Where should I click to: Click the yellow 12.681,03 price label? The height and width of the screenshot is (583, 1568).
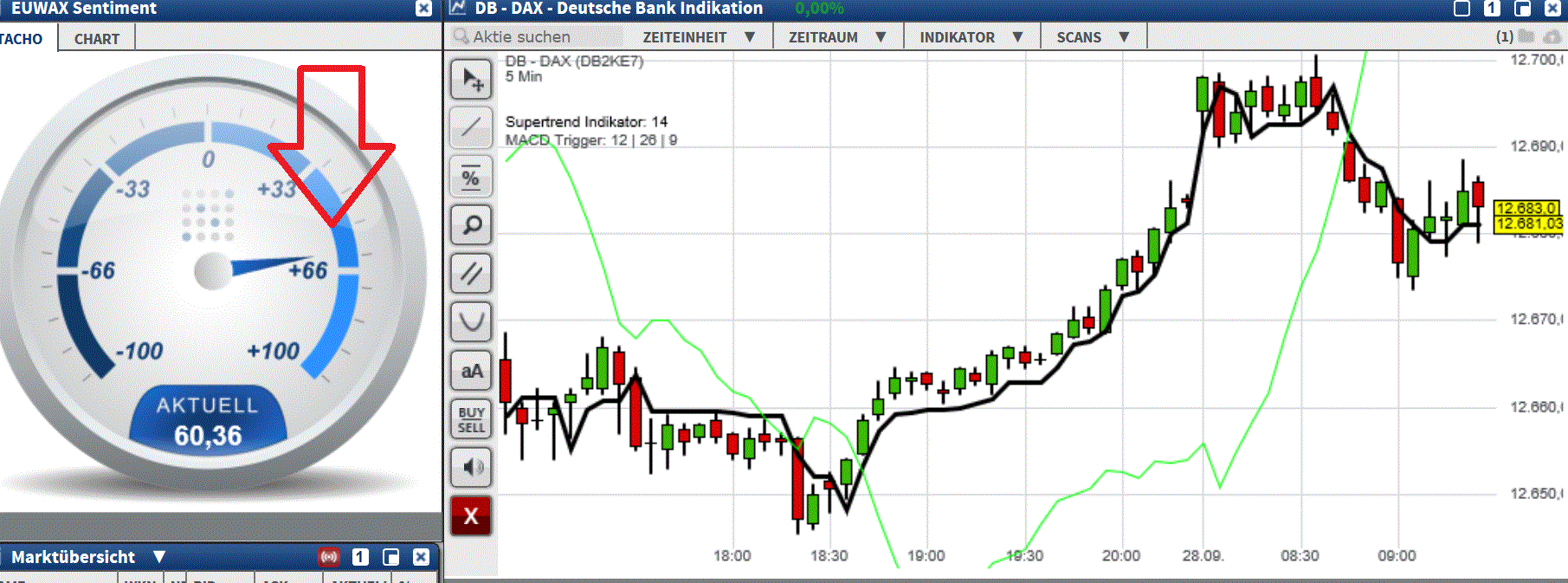coord(1529,223)
